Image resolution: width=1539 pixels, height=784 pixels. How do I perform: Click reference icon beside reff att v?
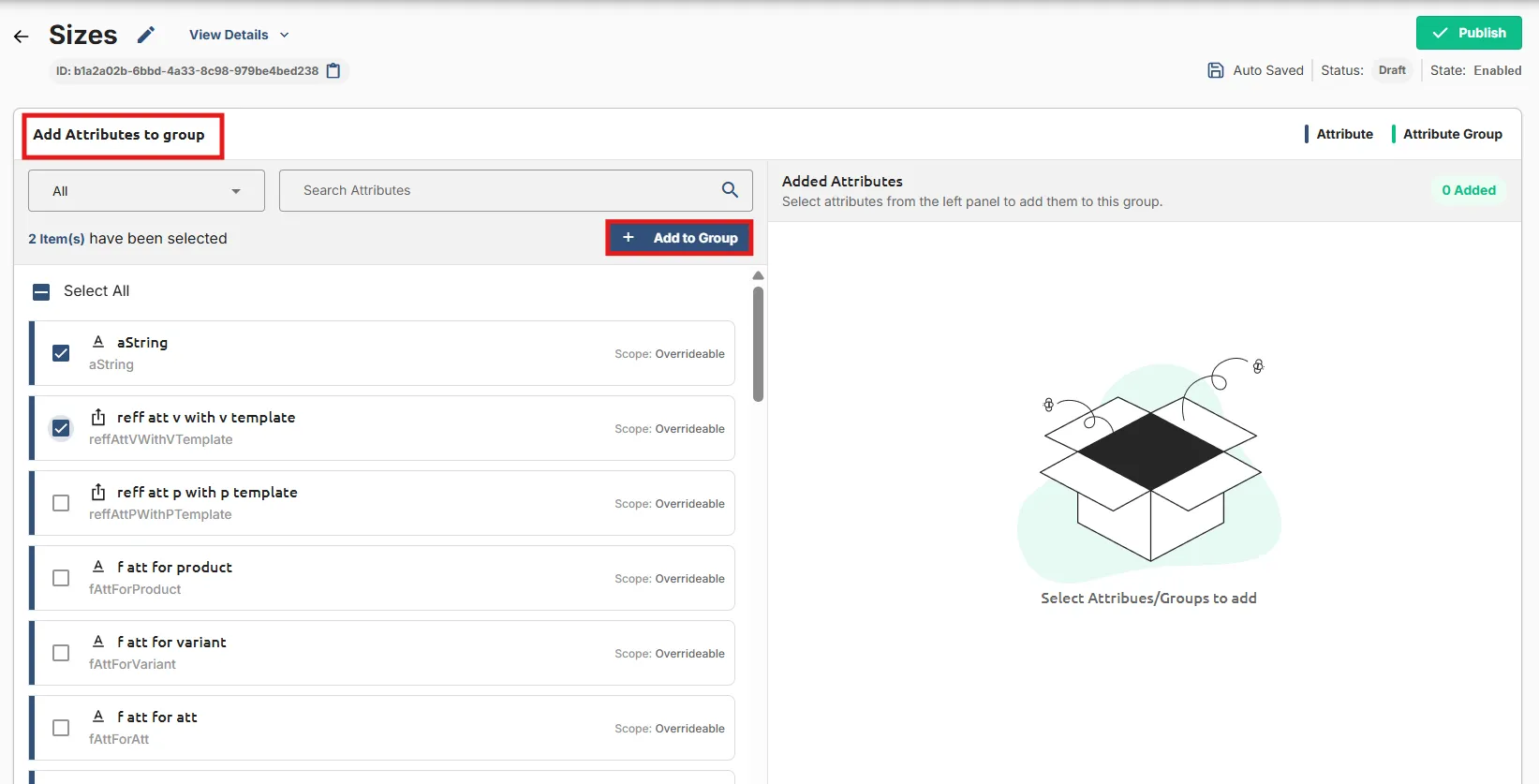(98, 417)
